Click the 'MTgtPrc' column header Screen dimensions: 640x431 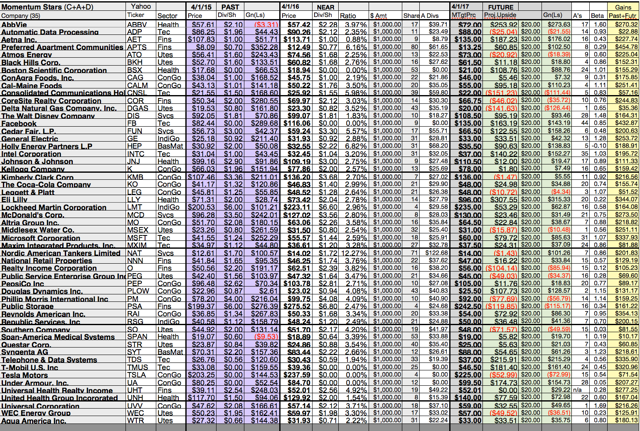coord(464,16)
